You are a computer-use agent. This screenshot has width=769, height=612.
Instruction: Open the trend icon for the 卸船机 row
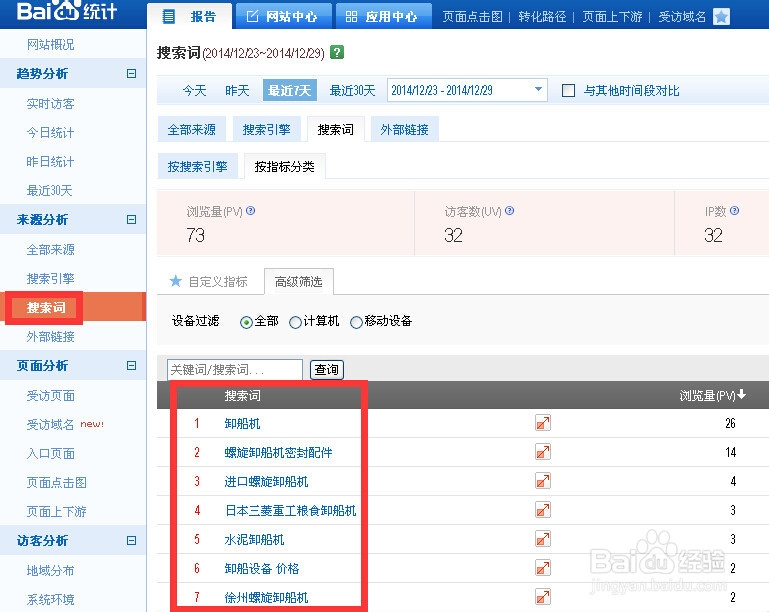pos(543,423)
